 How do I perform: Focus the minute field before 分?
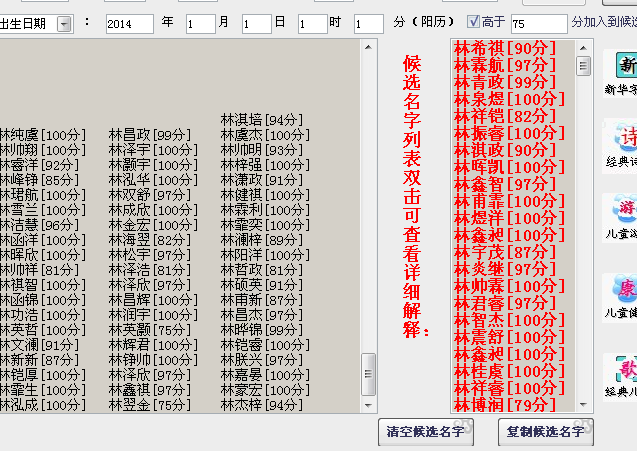coord(369,24)
